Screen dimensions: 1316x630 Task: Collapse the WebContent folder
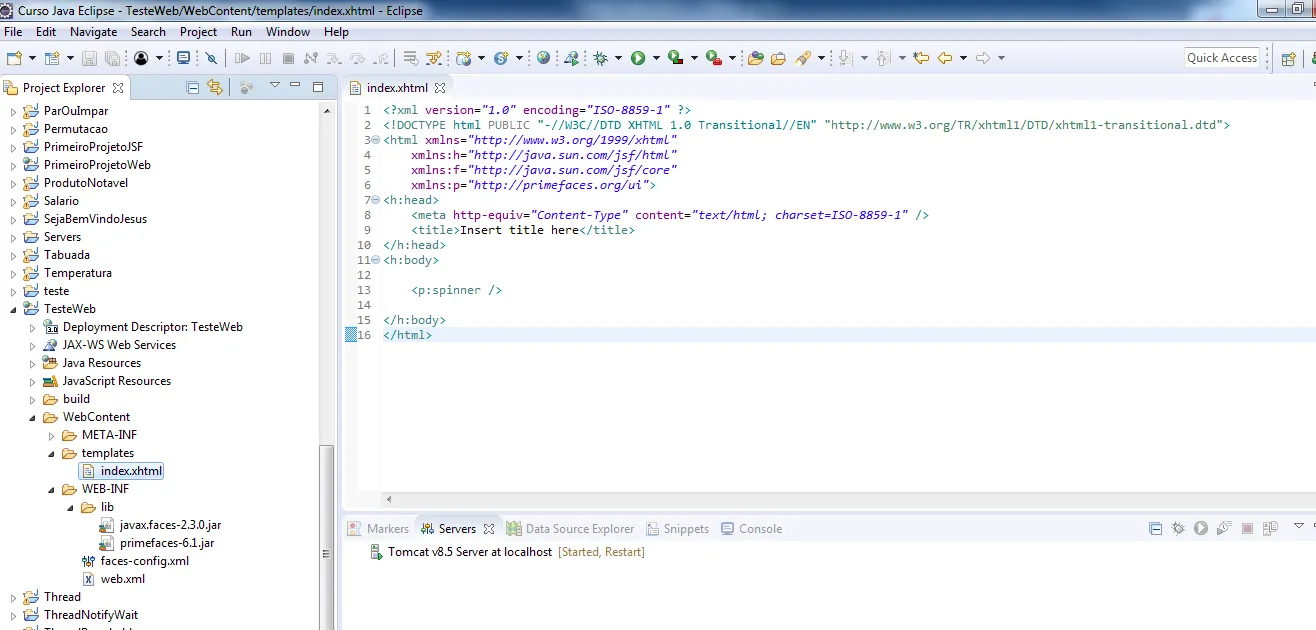point(33,417)
